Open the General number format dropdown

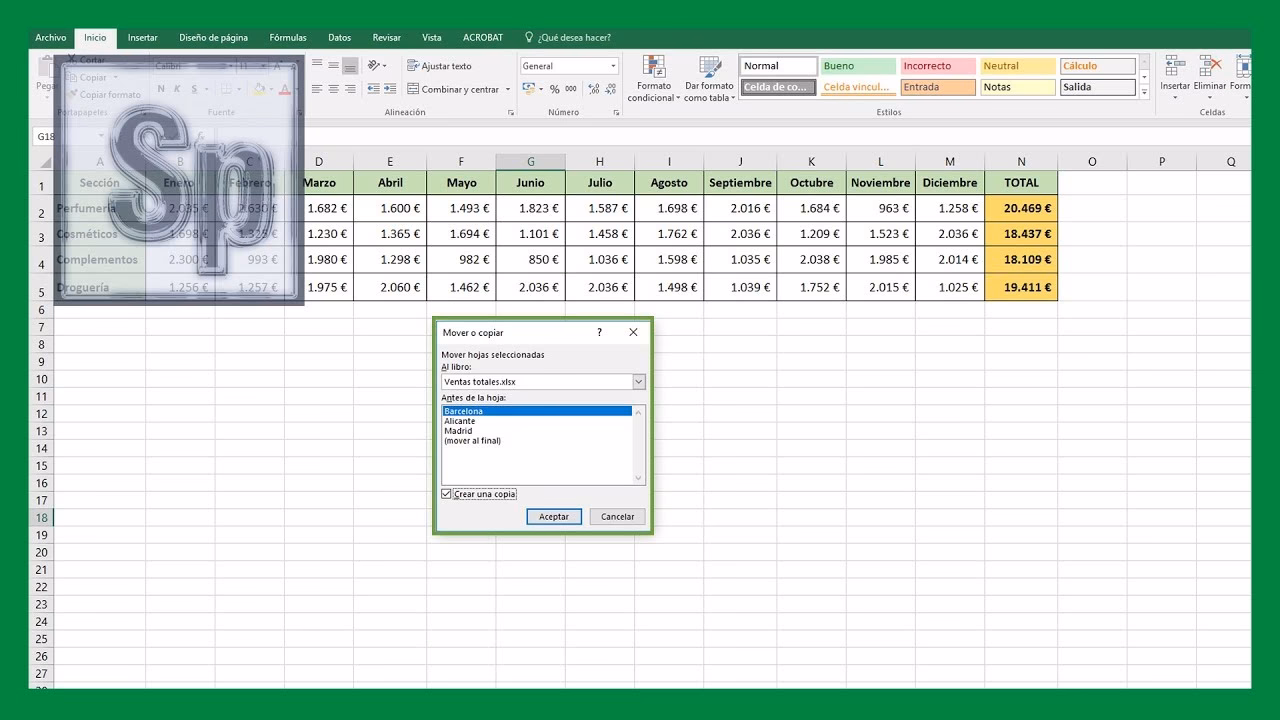pos(612,66)
